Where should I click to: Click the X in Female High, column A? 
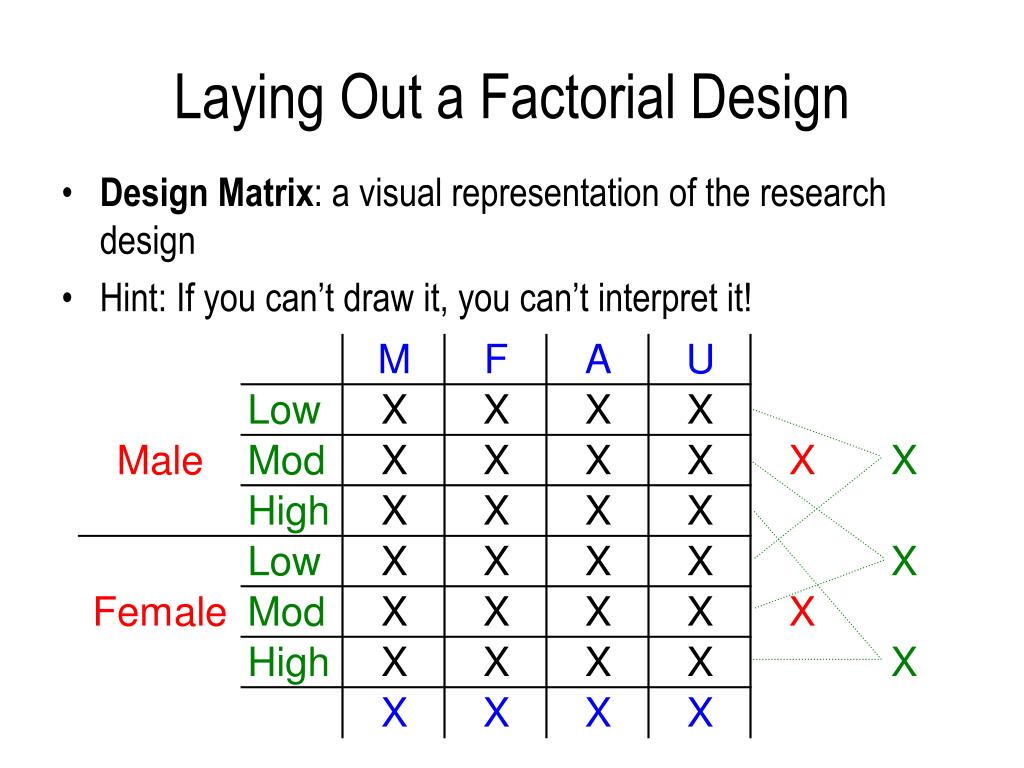pyautogui.click(x=598, y=662)
